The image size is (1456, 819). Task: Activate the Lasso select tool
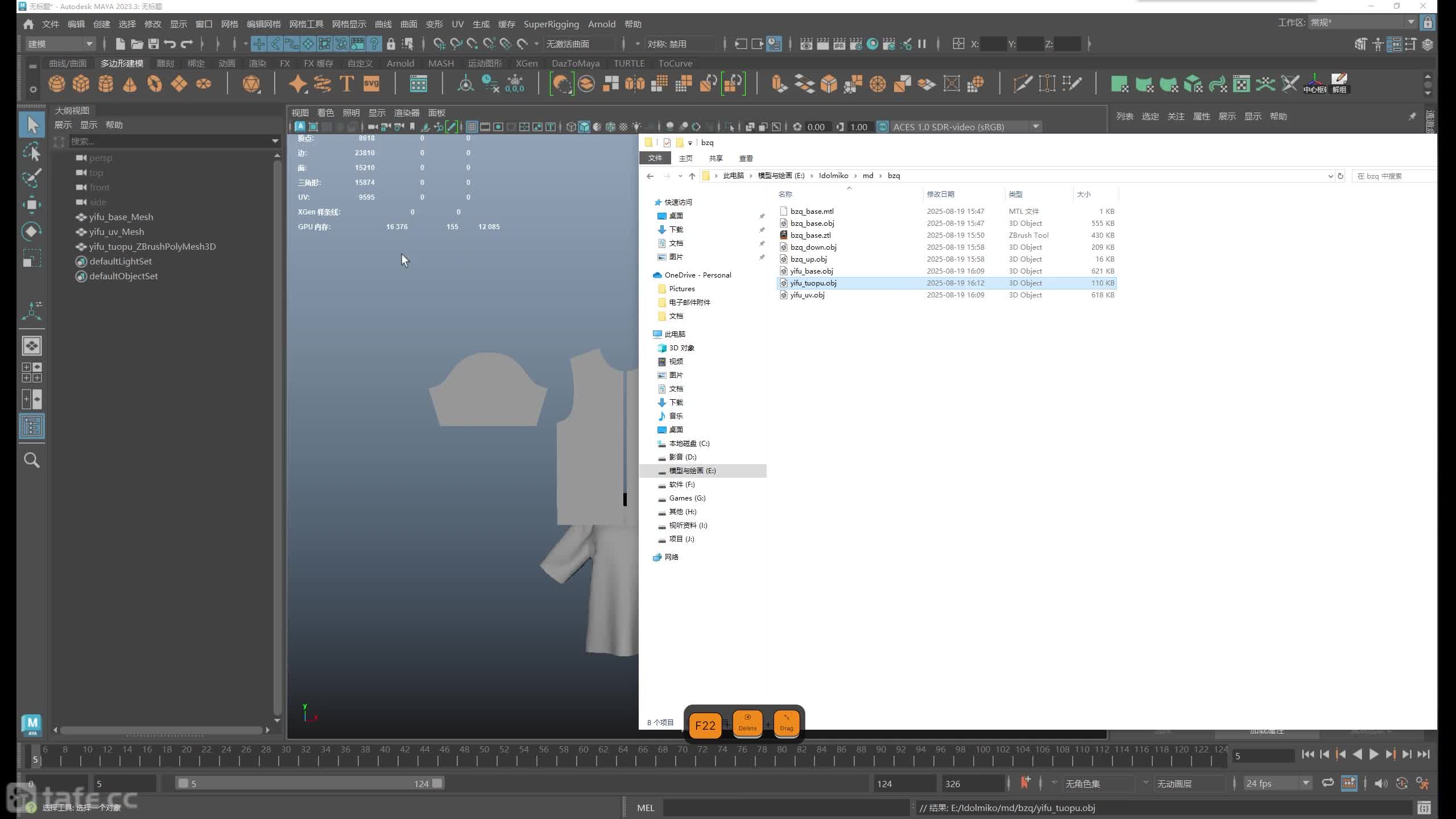[32, 152]
